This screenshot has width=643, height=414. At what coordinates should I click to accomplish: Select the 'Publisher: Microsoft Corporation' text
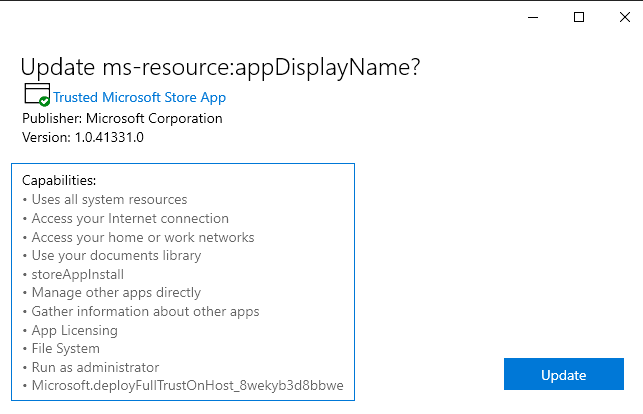pyautogui.click(x=122, y=118)
